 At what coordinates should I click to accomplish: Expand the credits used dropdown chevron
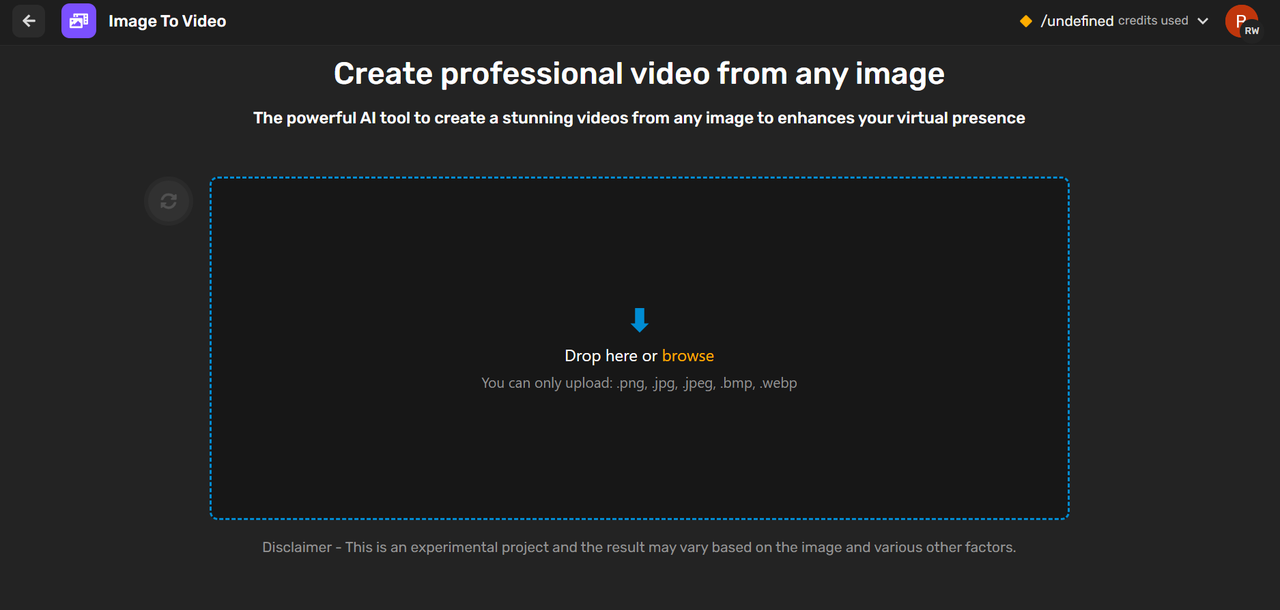pos(1203,21)
